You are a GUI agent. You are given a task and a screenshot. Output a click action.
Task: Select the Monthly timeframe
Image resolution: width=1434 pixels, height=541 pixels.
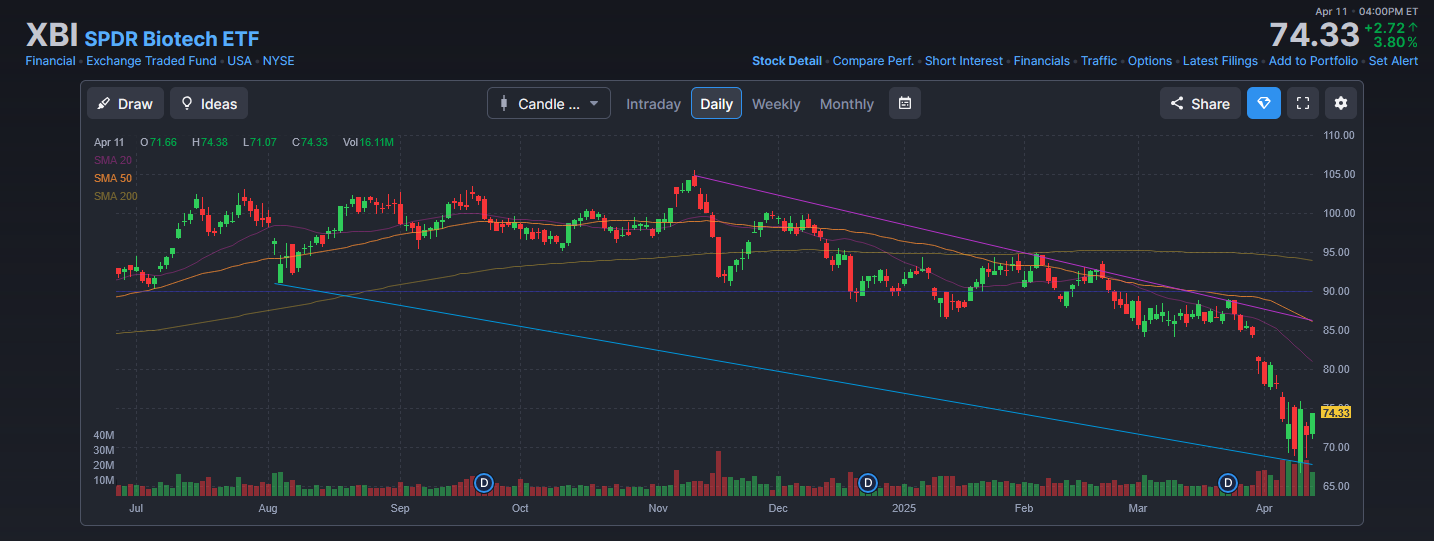pos(846,104)
